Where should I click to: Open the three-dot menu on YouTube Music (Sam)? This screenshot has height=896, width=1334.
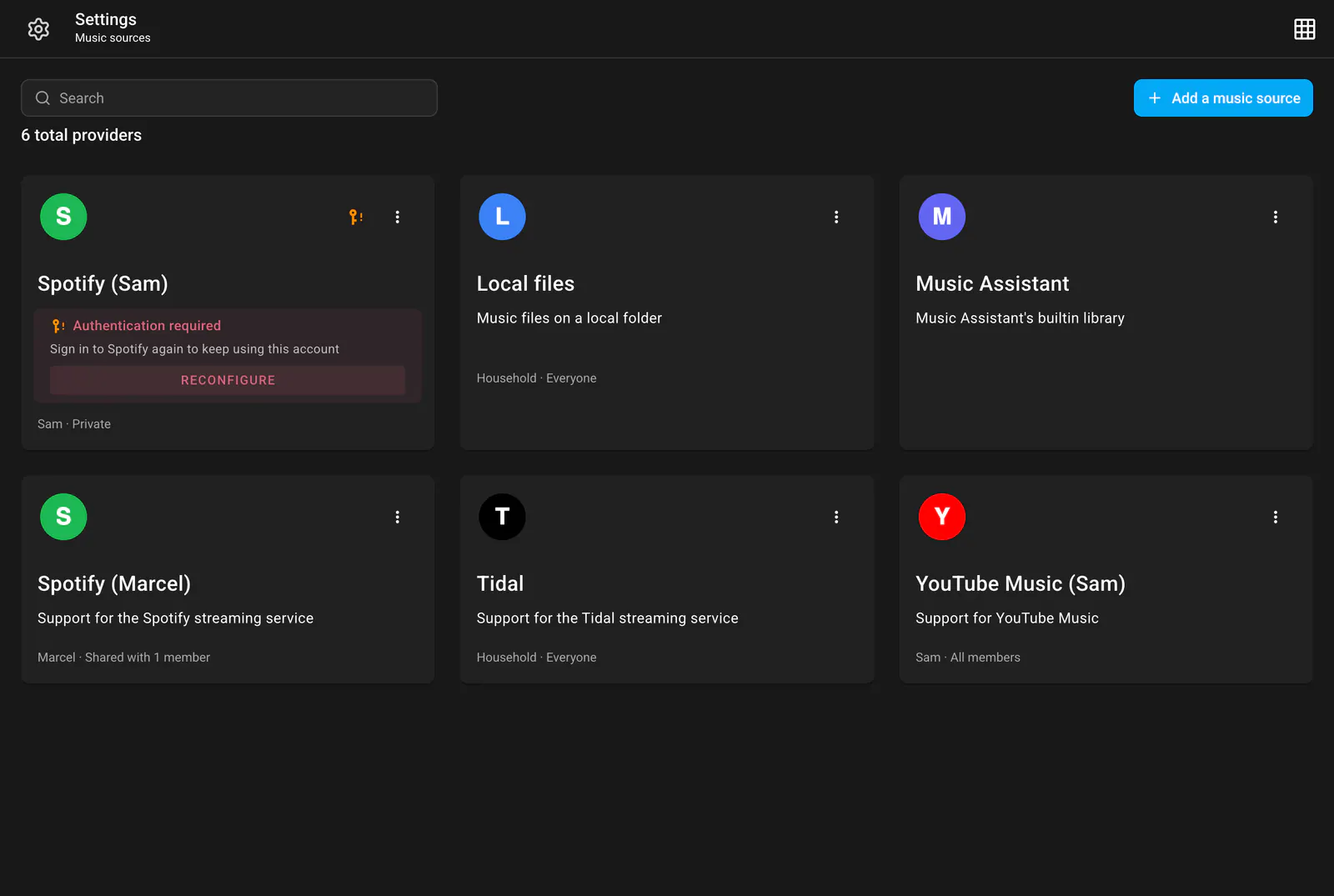(1276, 517)
